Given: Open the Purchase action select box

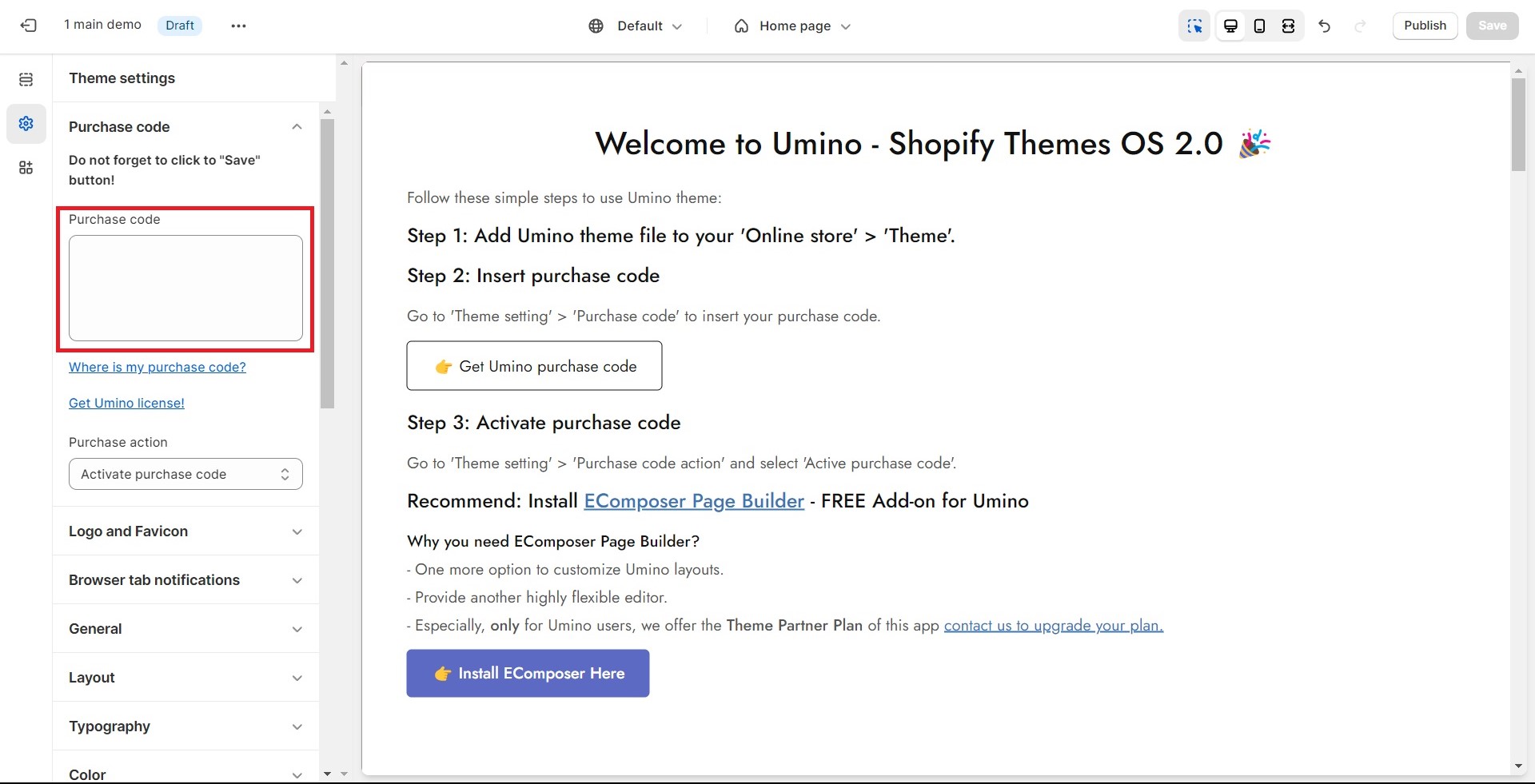Looking at the screenshot, I should pyautogui.click(x=185, y=474).
